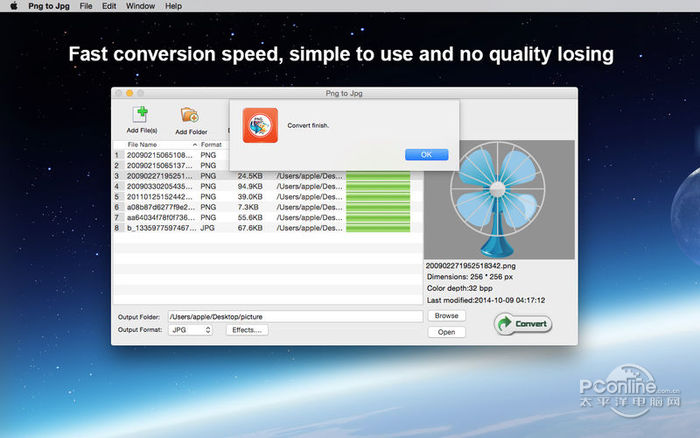Select row 5 file 20110125152442...
This screenshot has height=438, width=700.
(x=159, y=196)
